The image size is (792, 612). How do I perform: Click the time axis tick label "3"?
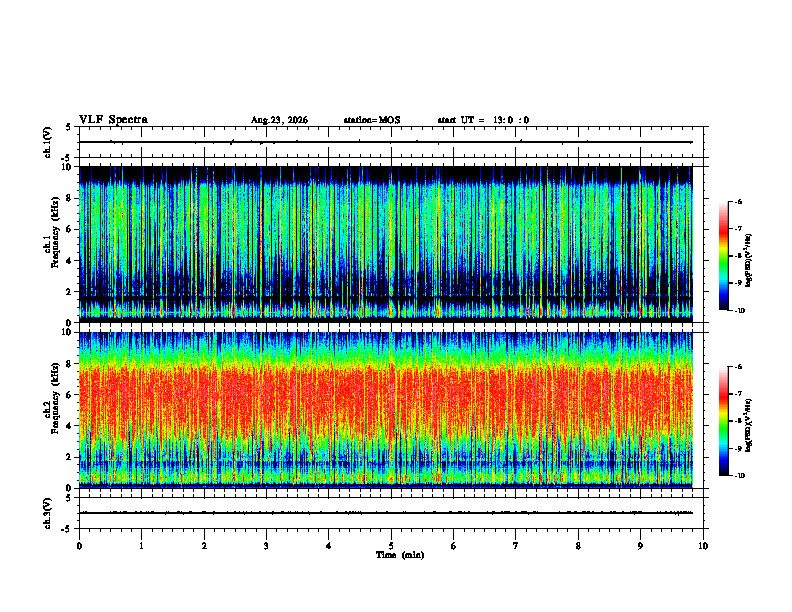pos(266,546)
